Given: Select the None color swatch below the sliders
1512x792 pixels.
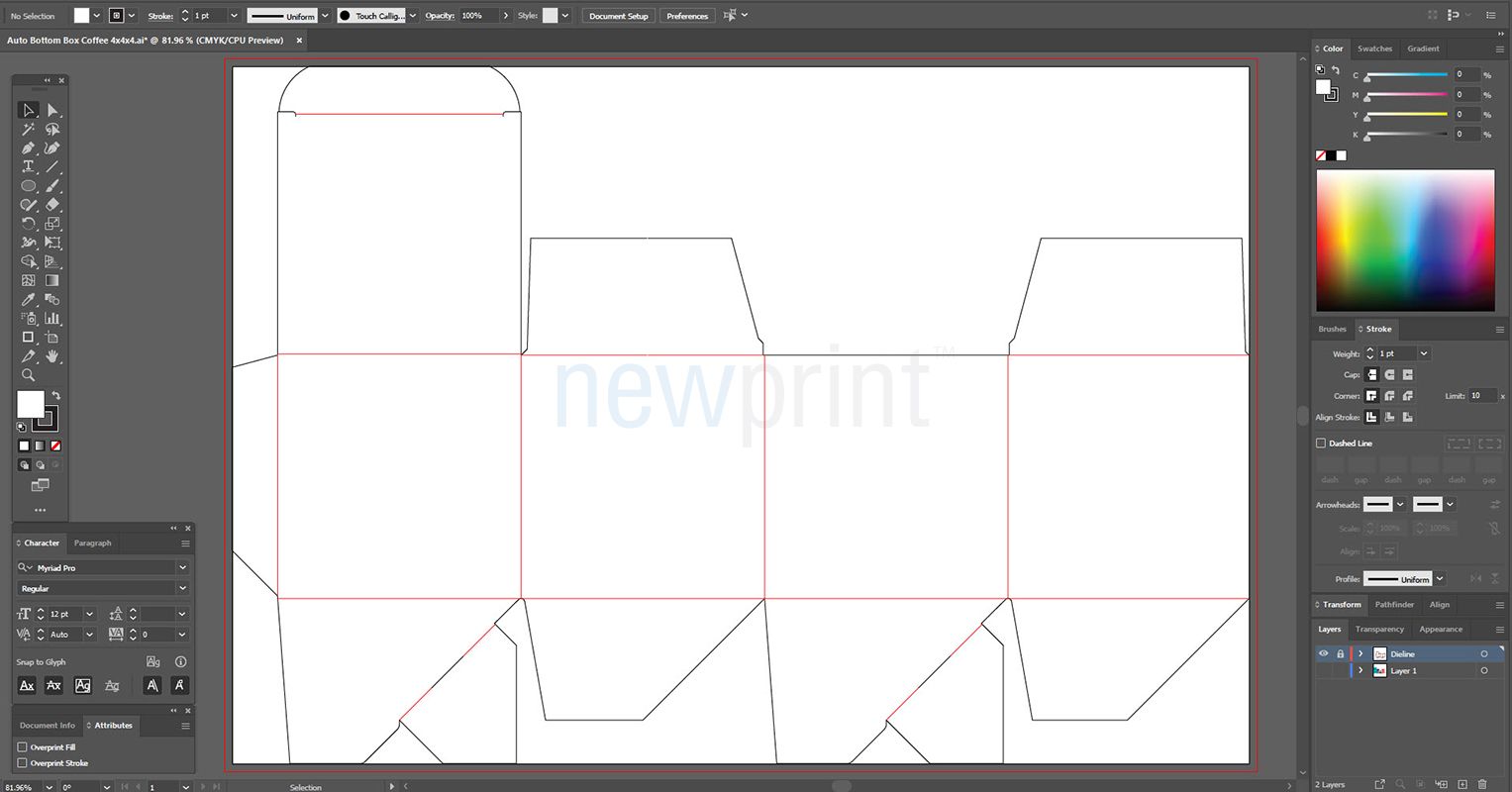Looking at the screenshot, I should (x=1320, y=155).
